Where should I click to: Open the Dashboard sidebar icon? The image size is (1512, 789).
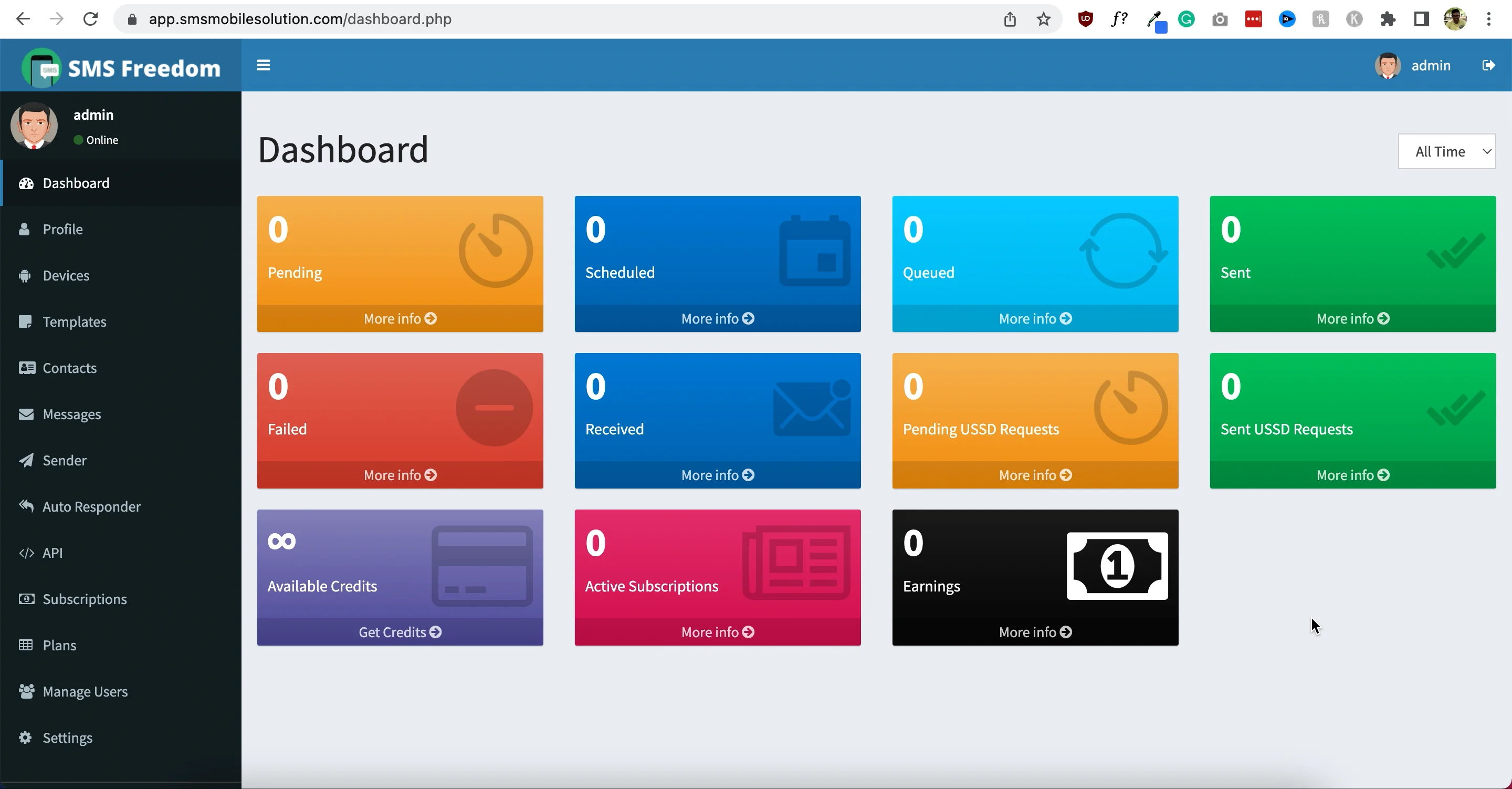pyautogui.click(x=26, y=183)
